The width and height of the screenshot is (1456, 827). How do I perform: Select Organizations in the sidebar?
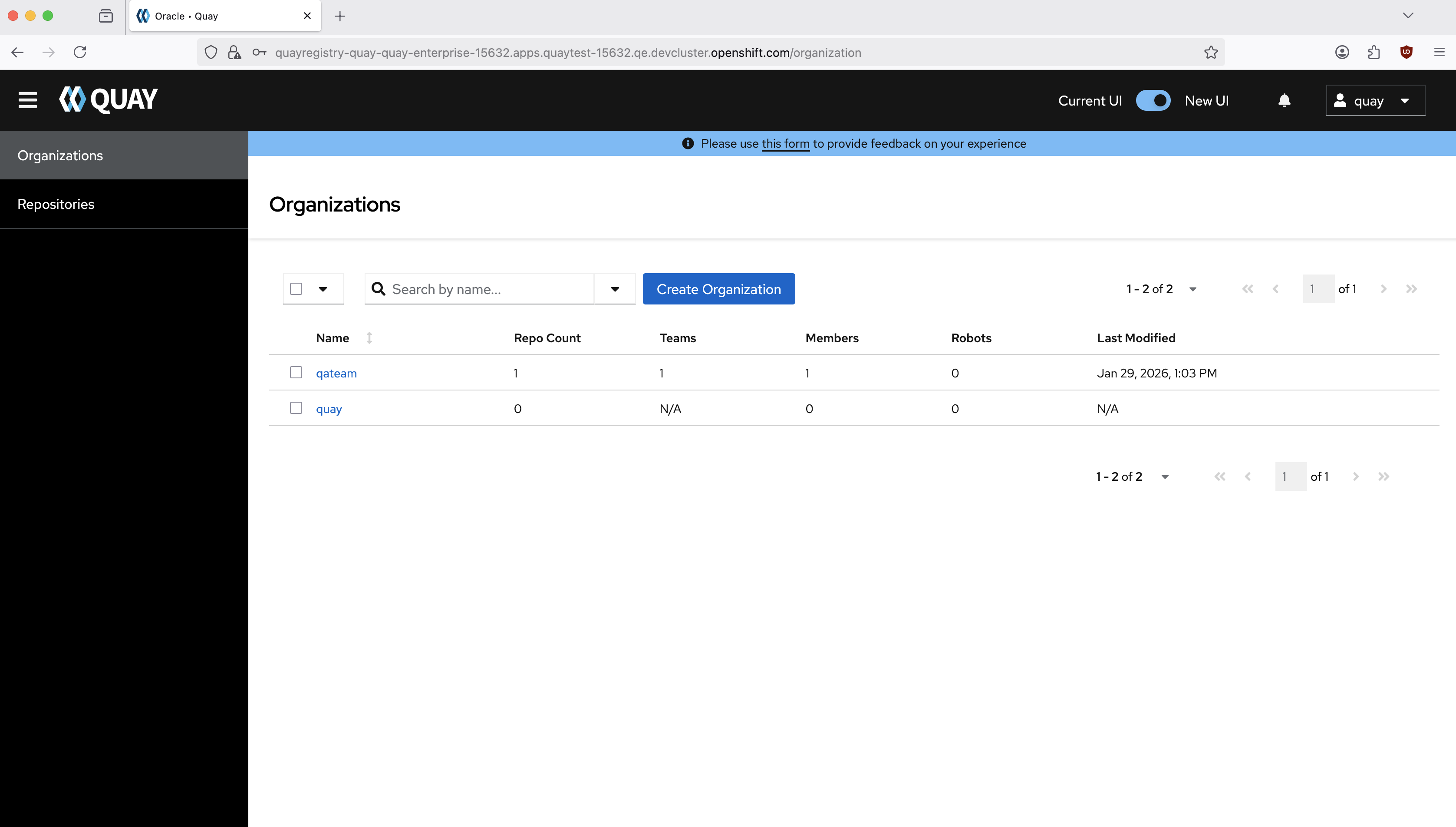click(60, 155)
